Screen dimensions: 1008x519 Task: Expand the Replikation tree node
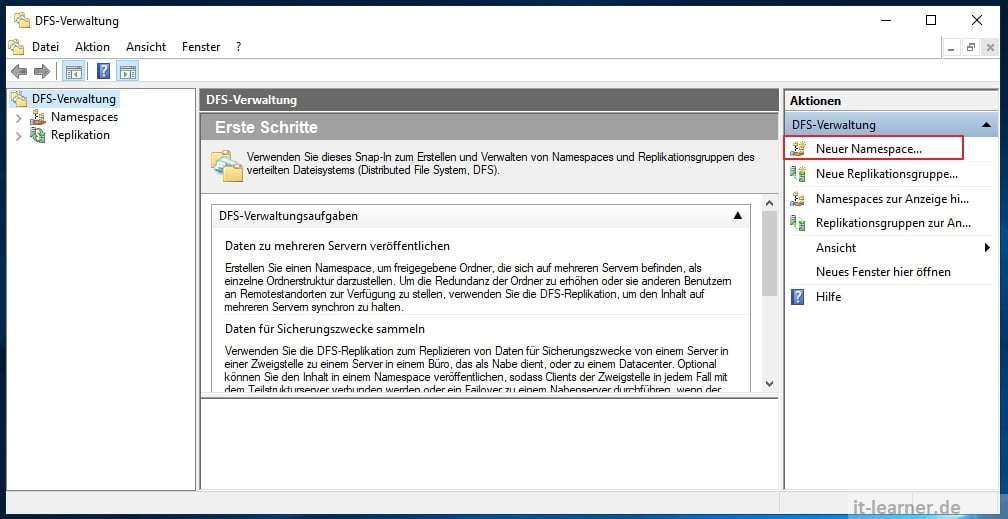click(18, 136)
